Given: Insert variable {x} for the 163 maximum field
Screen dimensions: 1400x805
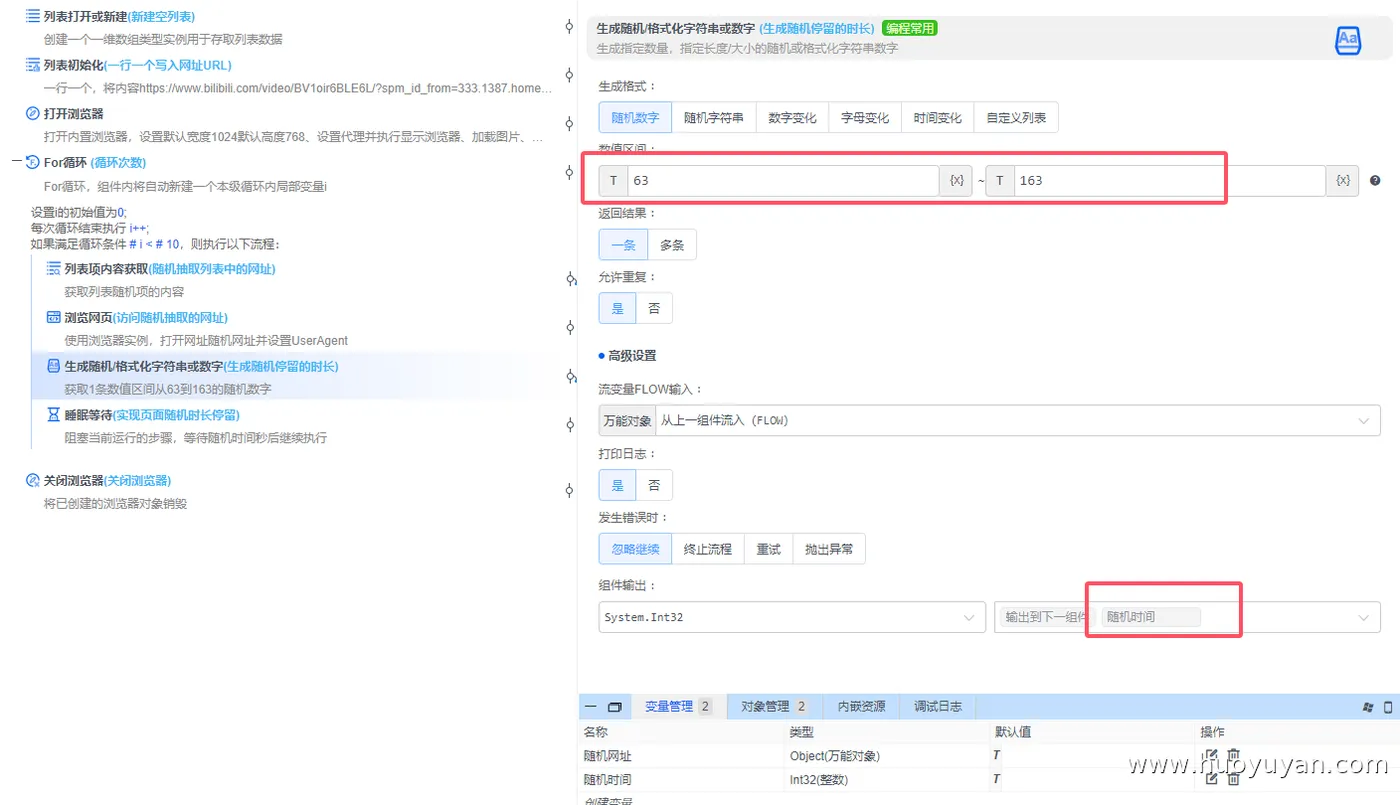Looking at the screenshot, I should click(1343, 181).
